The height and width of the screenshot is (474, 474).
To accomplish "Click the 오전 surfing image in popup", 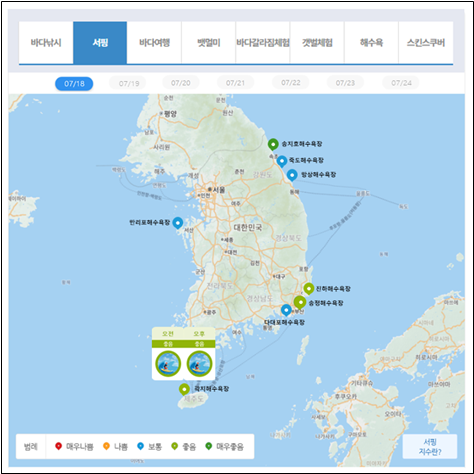I will (168, 364).
